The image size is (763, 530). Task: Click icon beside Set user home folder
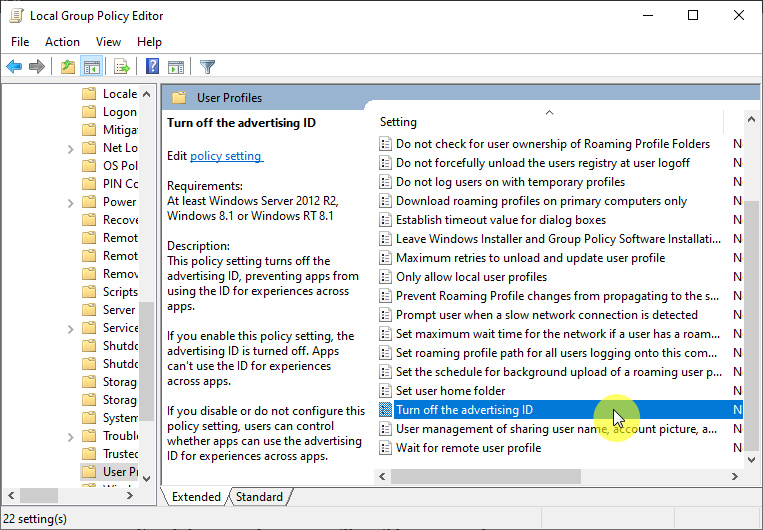pos(386,391)
